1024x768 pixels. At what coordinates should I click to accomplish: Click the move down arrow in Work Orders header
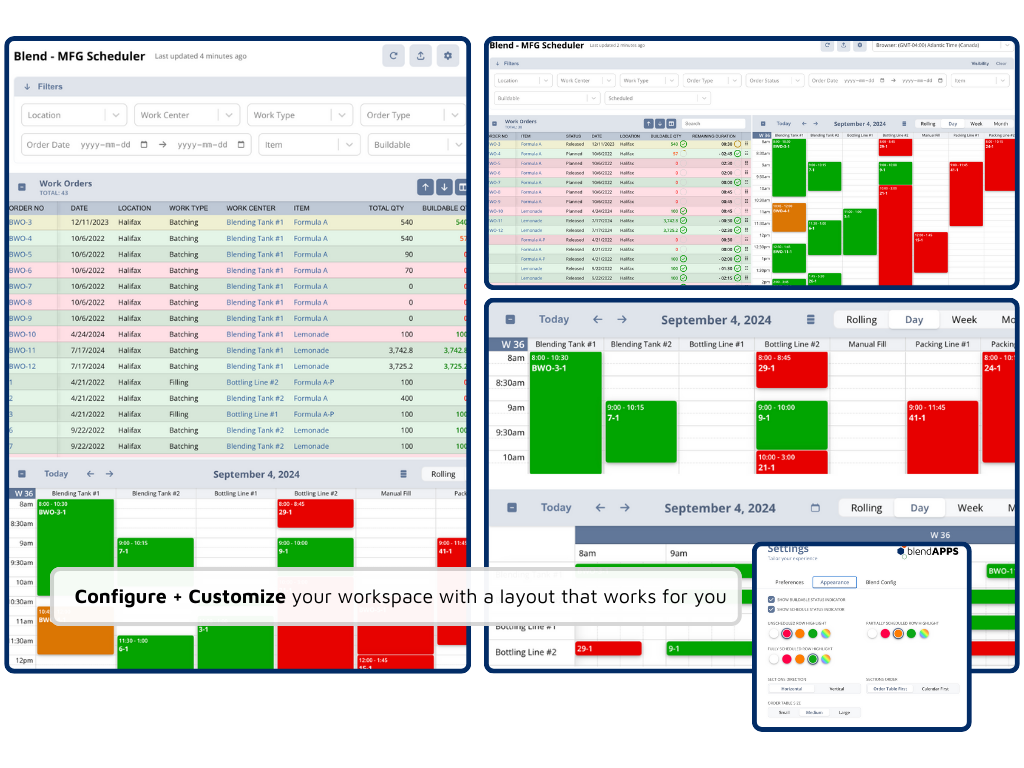tap(444, 187)
